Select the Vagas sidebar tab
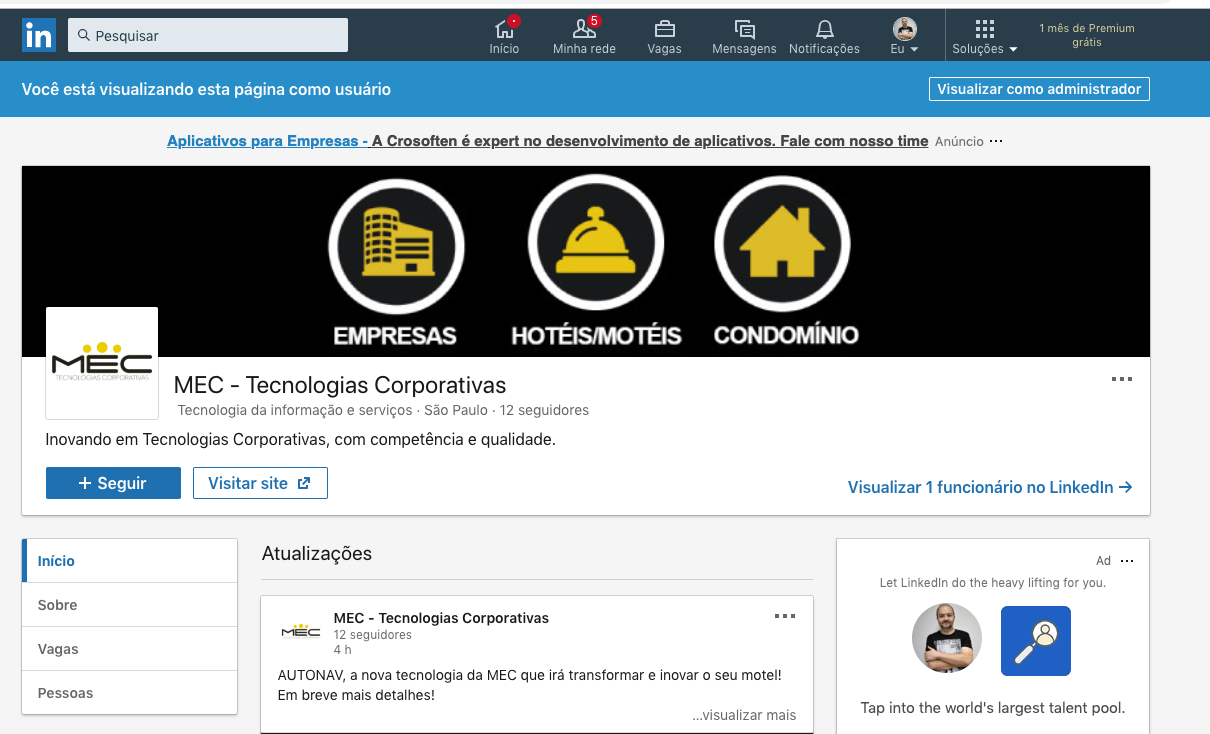1210x734 pixels. pyautogui.click(x=130, y=649)
